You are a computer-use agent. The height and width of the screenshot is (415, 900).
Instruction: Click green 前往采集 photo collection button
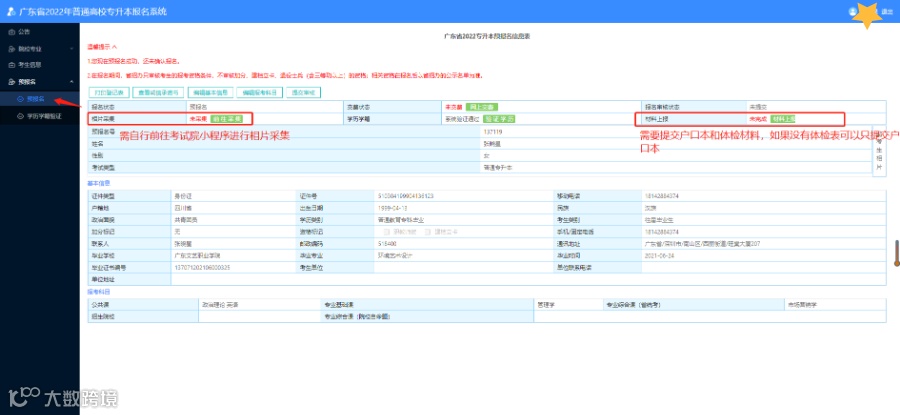pos(226,119)
